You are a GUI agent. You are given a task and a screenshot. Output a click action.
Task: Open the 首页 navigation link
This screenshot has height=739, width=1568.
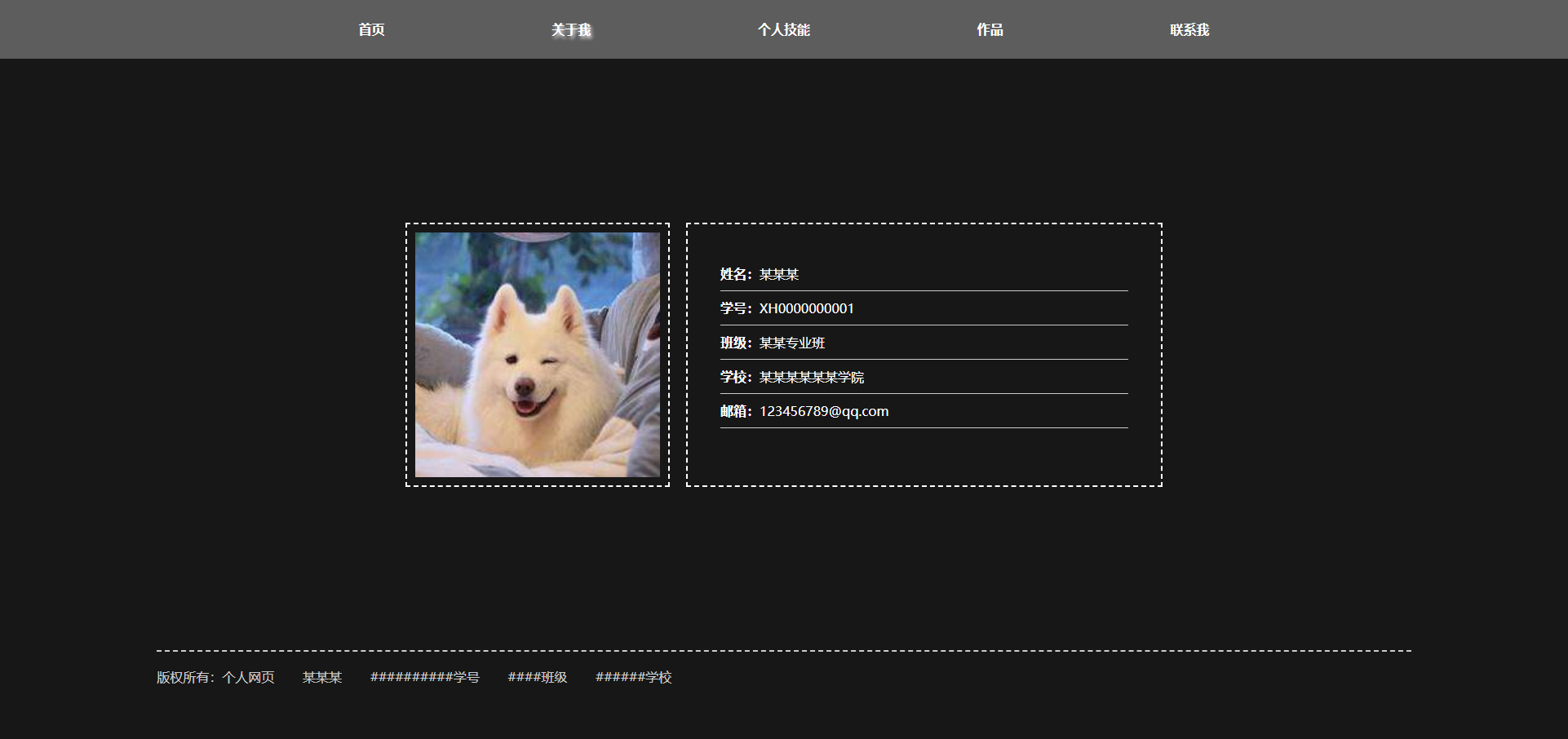[x=371, y=29]
